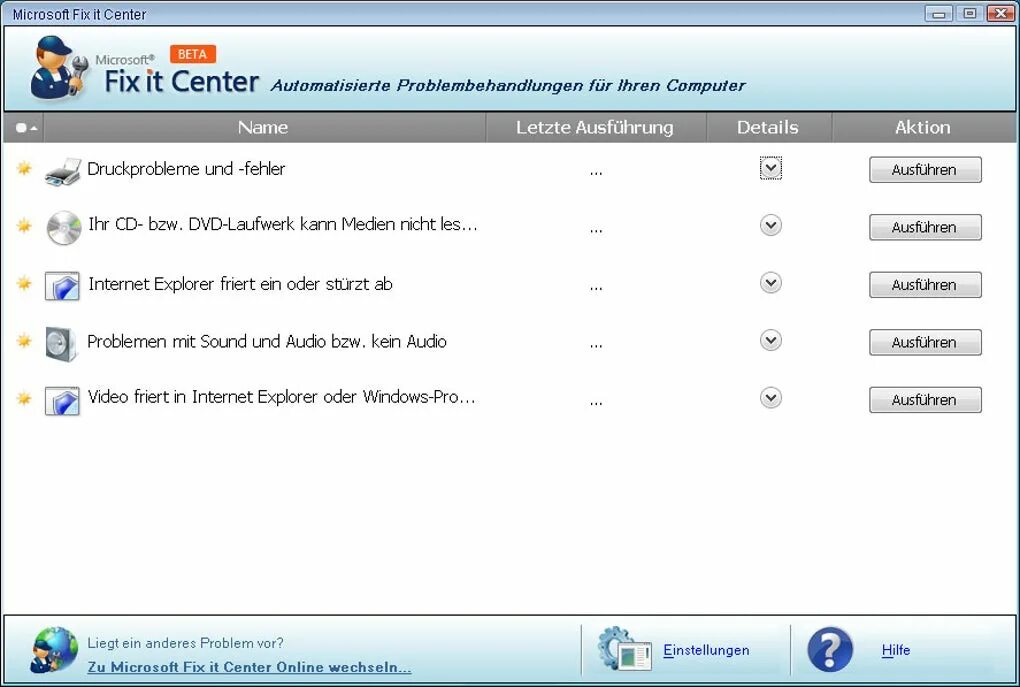This screenshot has height=687, width=1020.
Task: Click the shield icon beside Internet Explorer friert ein
Action: tap(62, 286)
